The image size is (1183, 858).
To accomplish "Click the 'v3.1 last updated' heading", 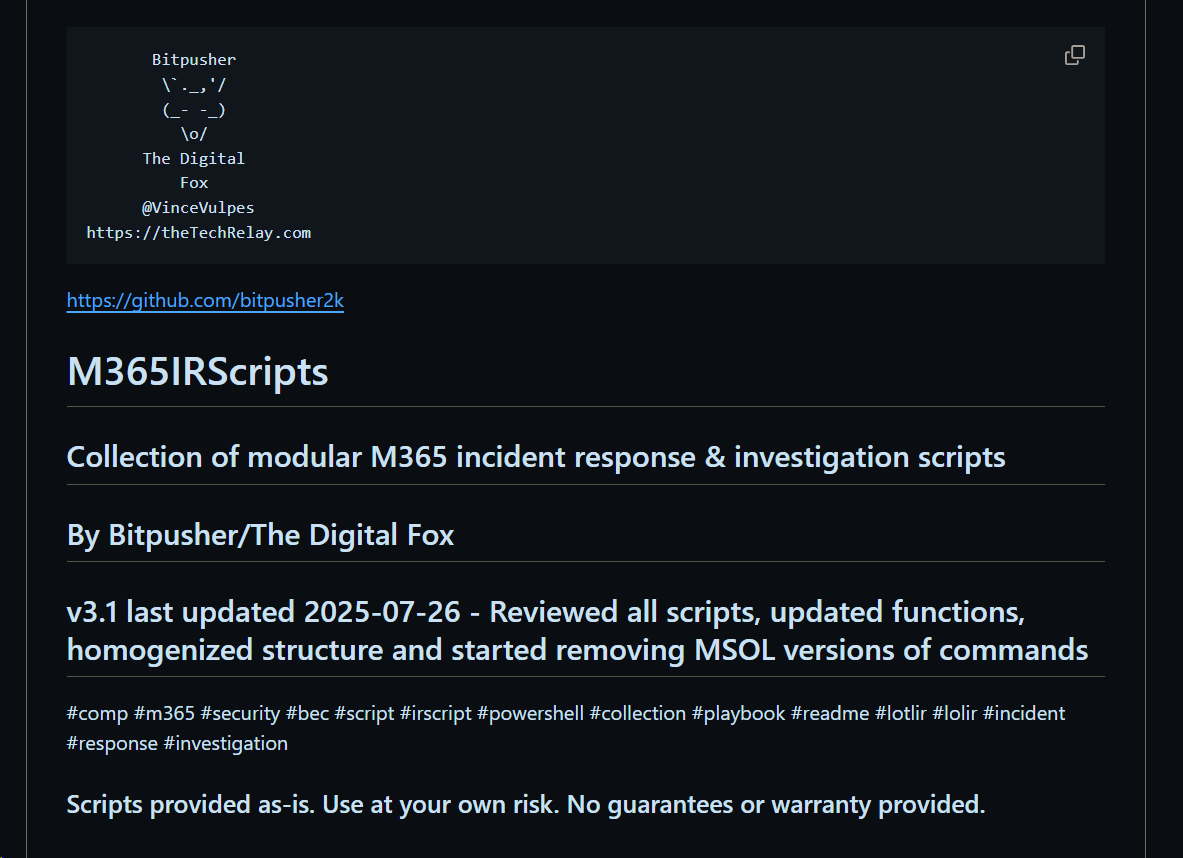I will click(x=576, y=630).
